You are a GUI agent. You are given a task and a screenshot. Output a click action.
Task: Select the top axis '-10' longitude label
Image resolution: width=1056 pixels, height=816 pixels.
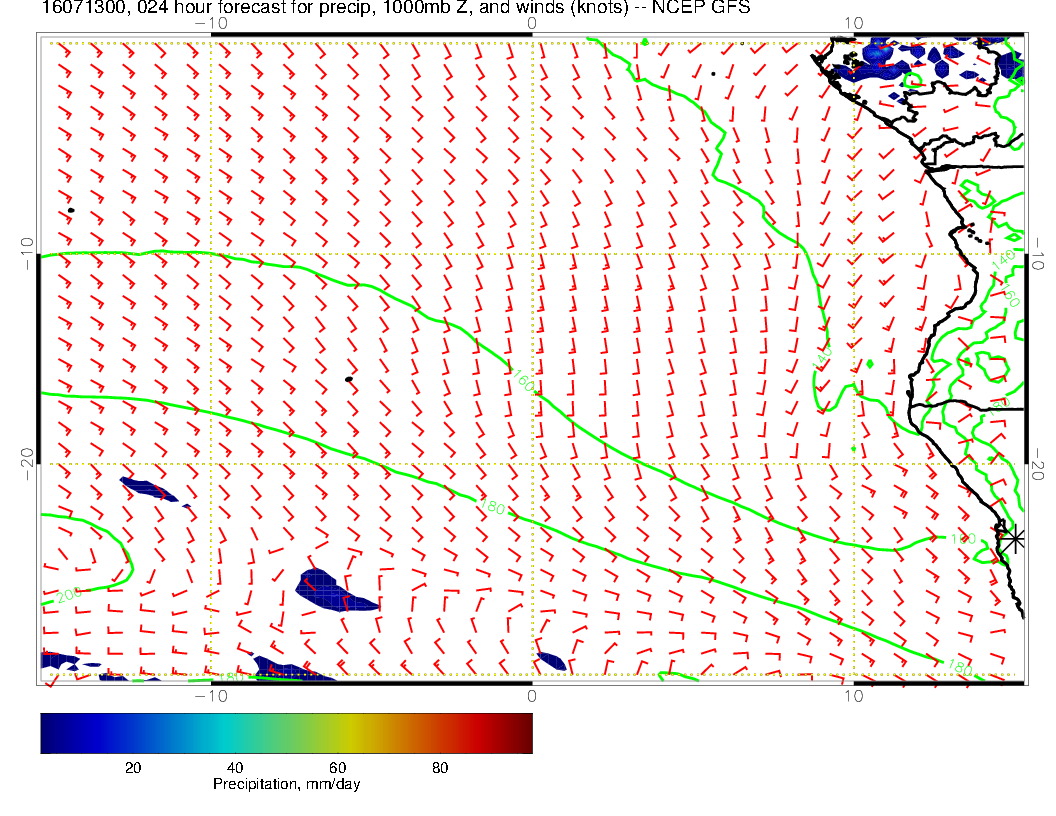tap(211, 24)
